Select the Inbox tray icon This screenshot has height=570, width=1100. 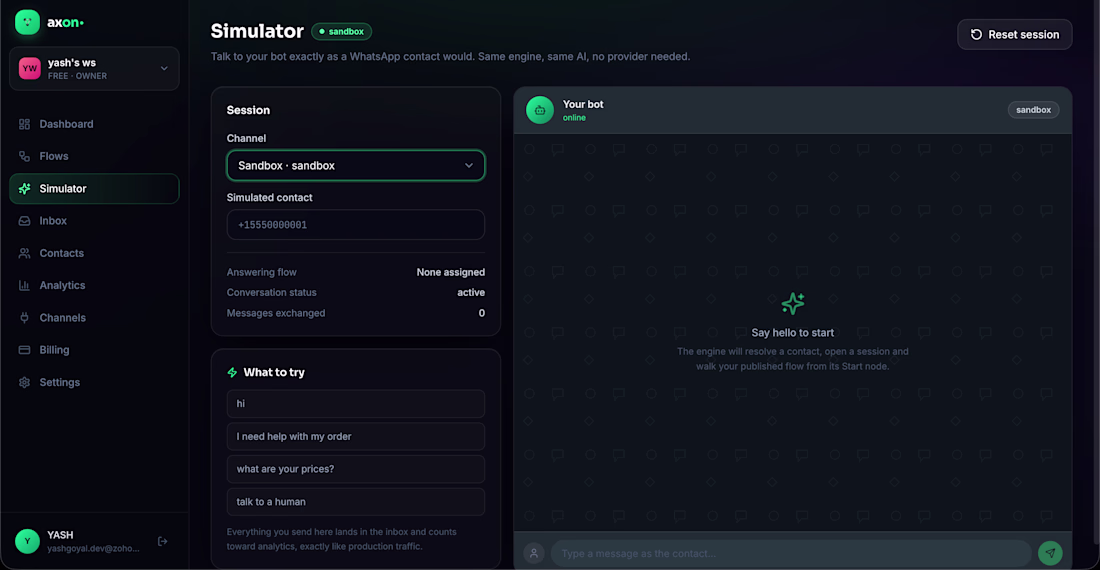(x=25, y=221)
